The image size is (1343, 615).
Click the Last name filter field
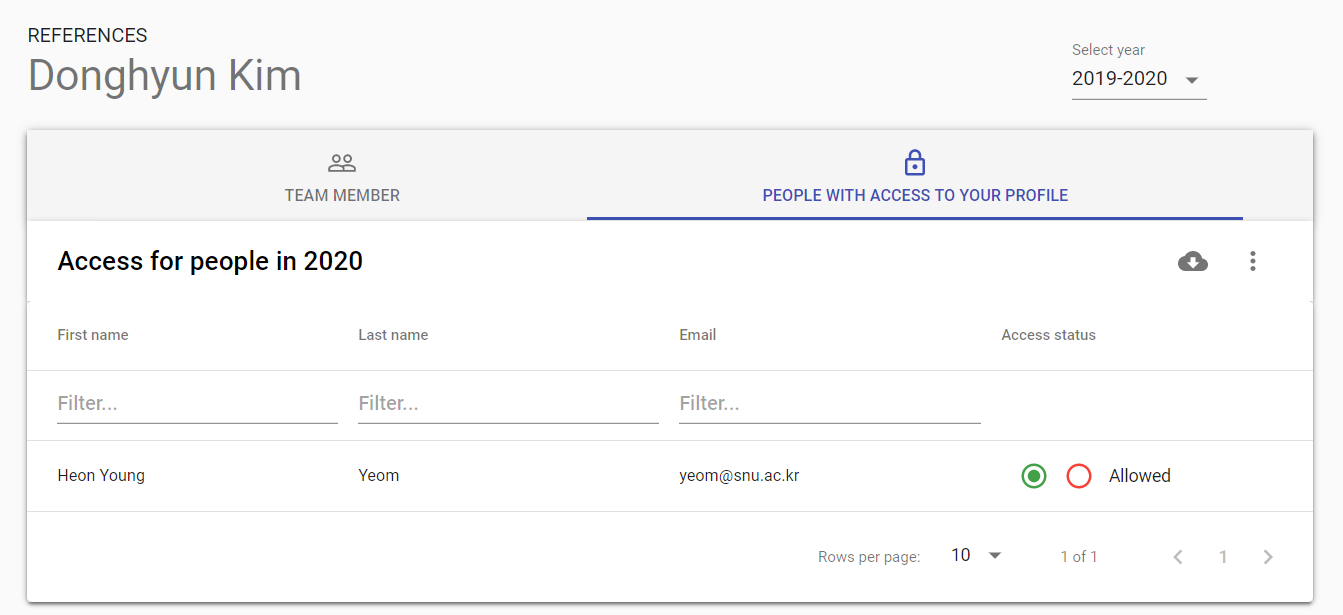(x=508, y=404)
